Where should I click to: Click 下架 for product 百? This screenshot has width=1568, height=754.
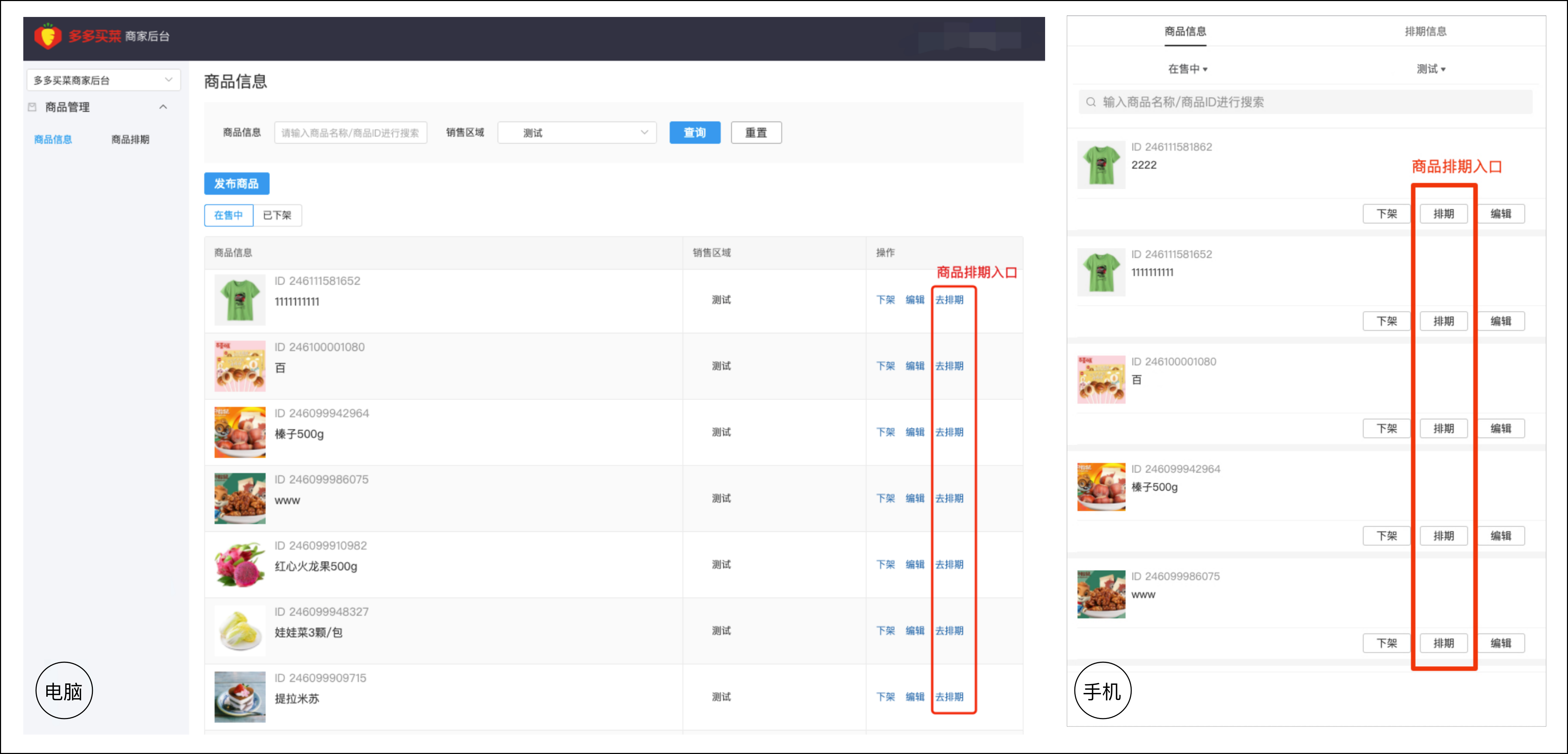click(x=886, y=366)
